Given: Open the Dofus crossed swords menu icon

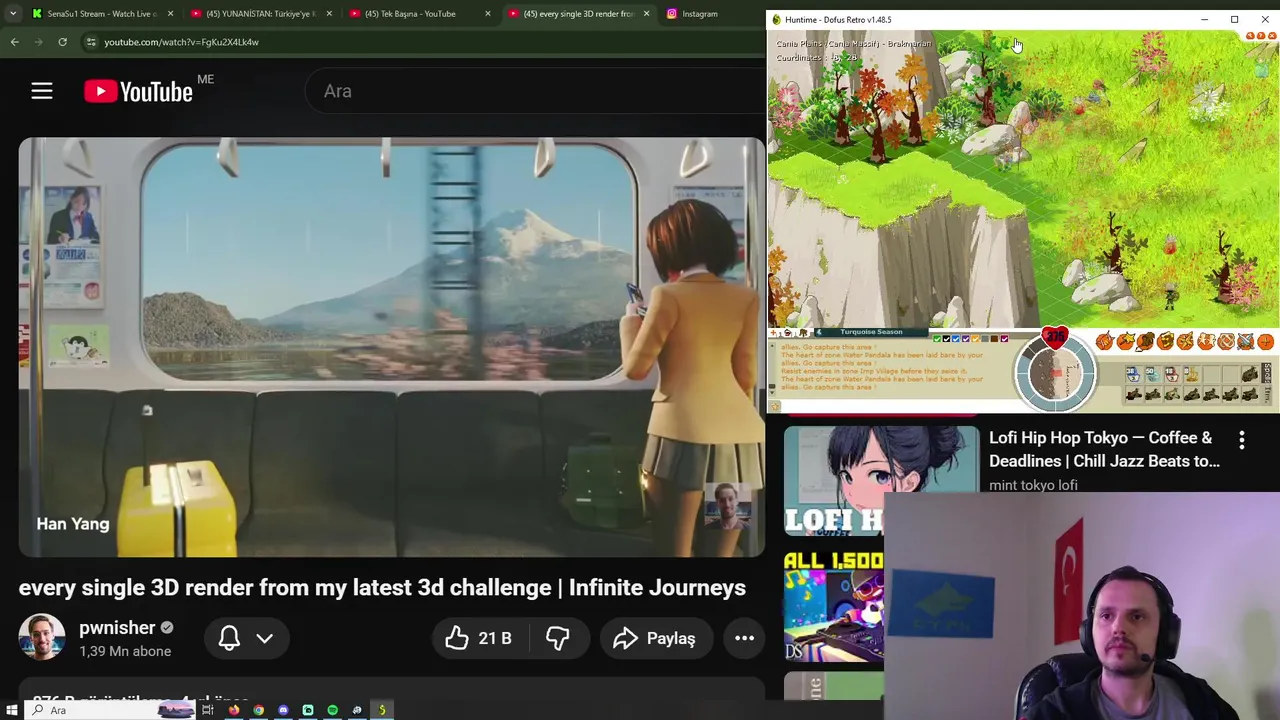Looking at the screenshot, I should tap(1245, 341).
